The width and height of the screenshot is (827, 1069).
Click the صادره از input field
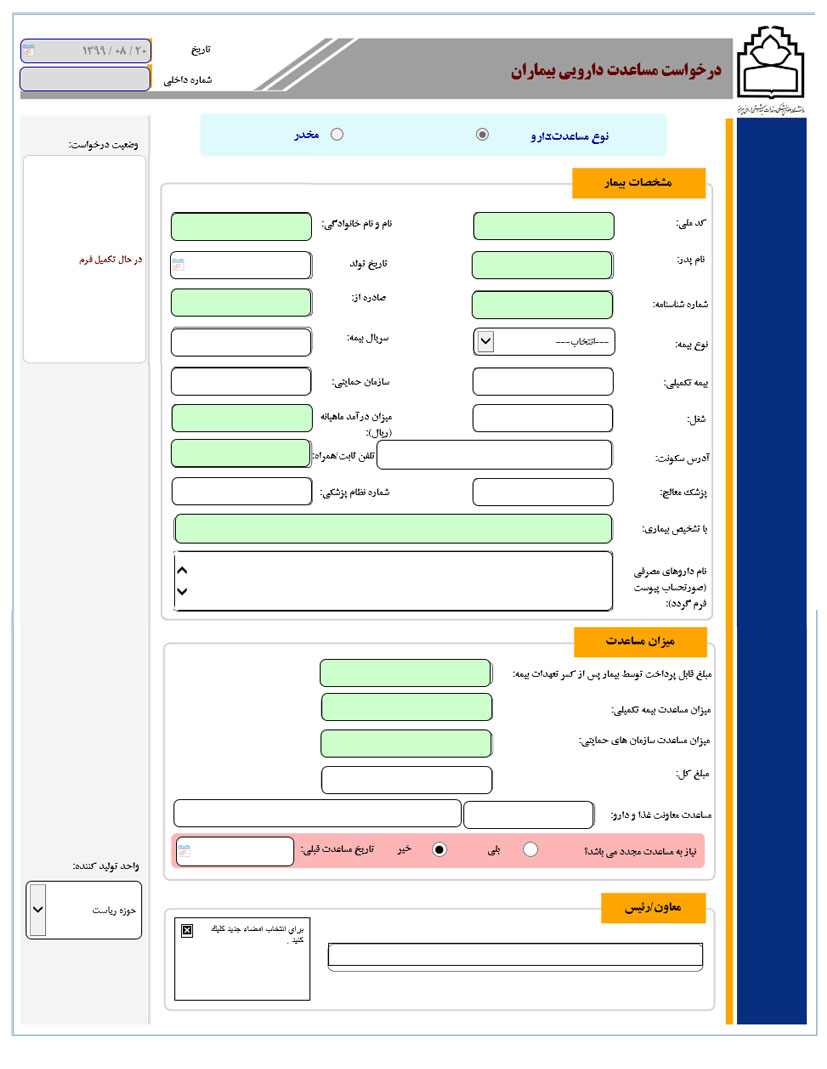(241, 303)
